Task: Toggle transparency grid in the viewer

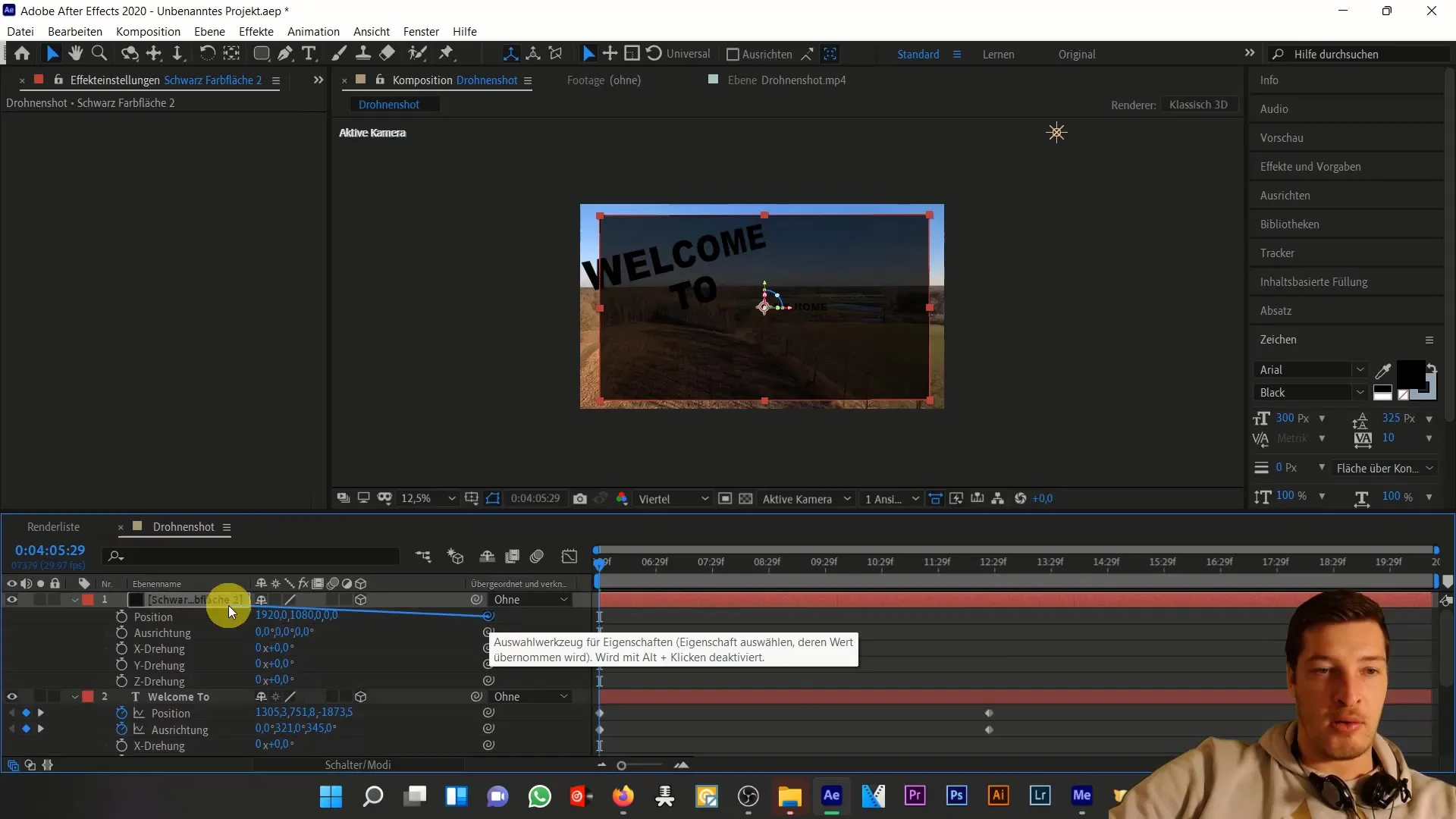Action: point(746,499)
